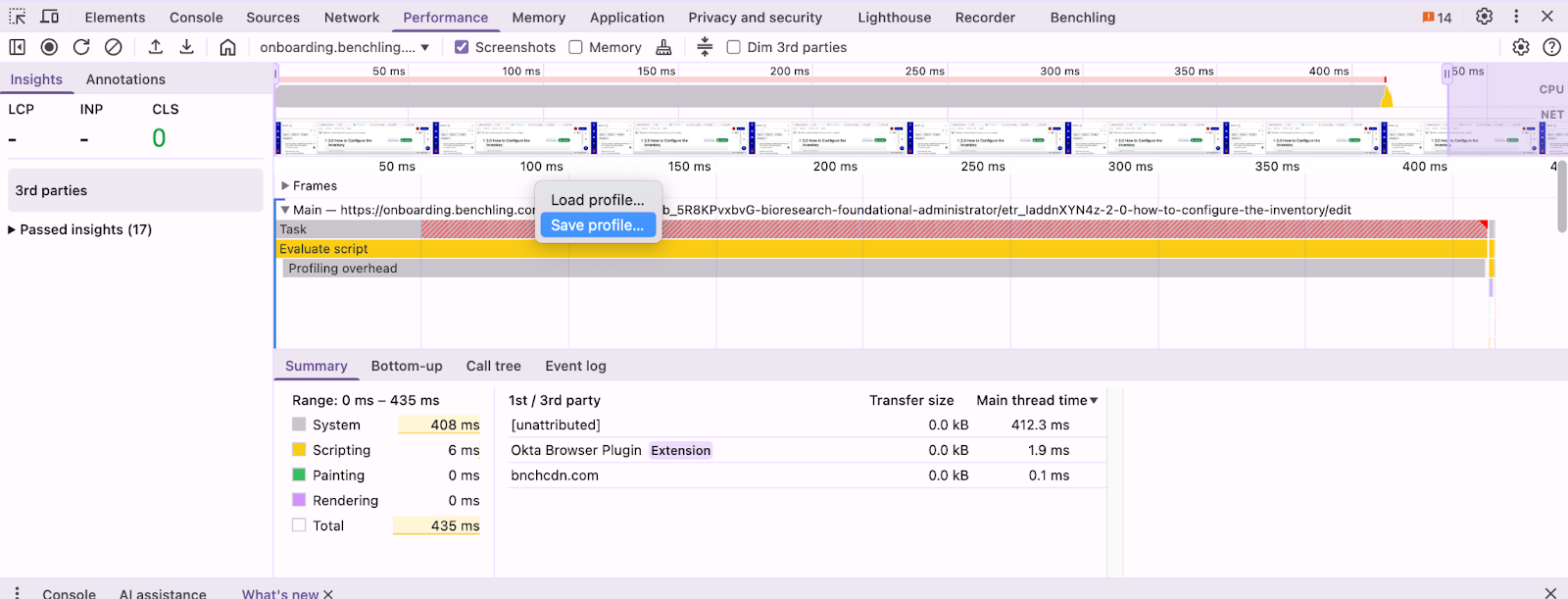This screenshot has height=599, width=1568.
Task: Open the onboarding.benchling recording dropdown
Action: [344, 47]
